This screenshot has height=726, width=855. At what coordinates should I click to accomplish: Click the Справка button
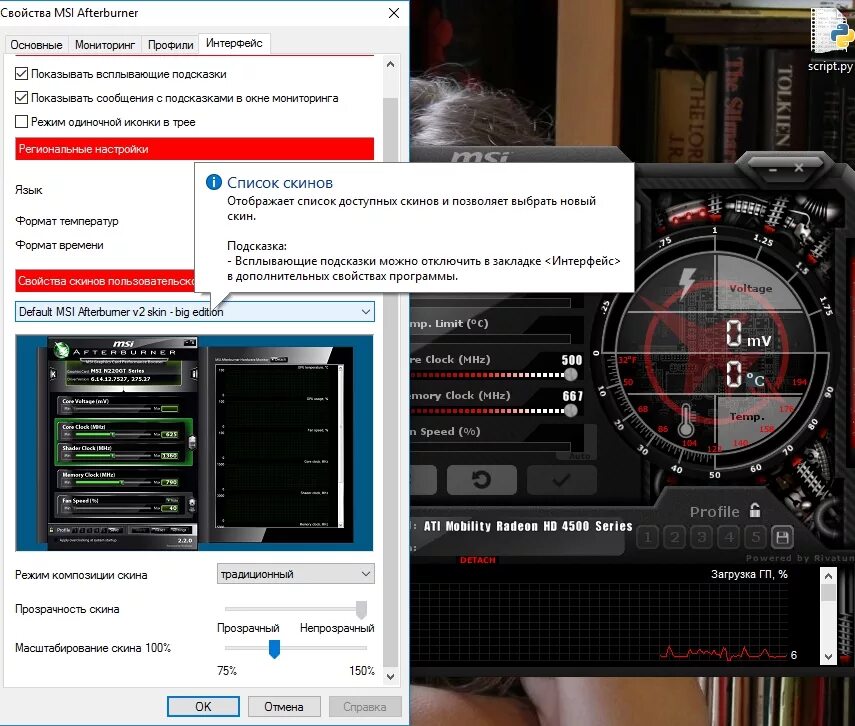365,706
